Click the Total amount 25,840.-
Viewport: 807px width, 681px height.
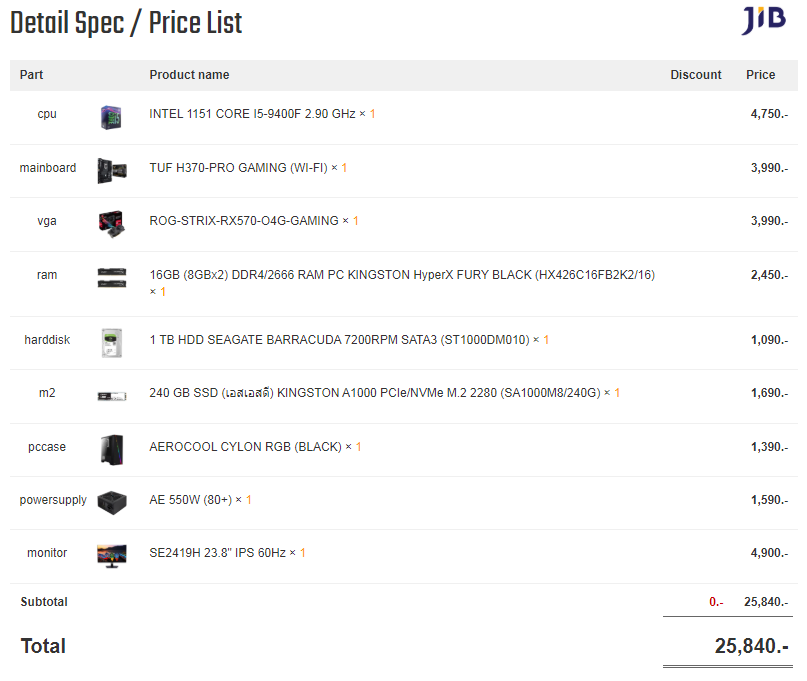pos(751,646)
